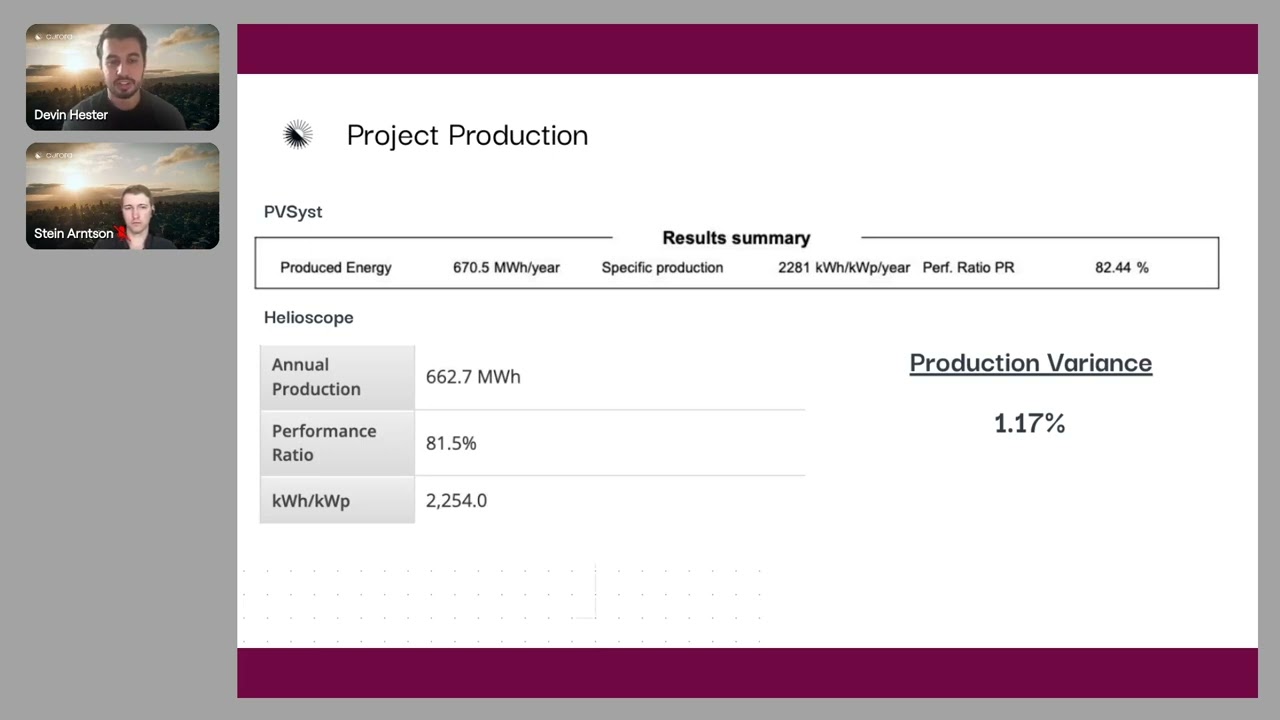The height and width of the screenshot is (720, 1280).
Task: Click the "Specific production" label
Action: [x=662, y=268]
